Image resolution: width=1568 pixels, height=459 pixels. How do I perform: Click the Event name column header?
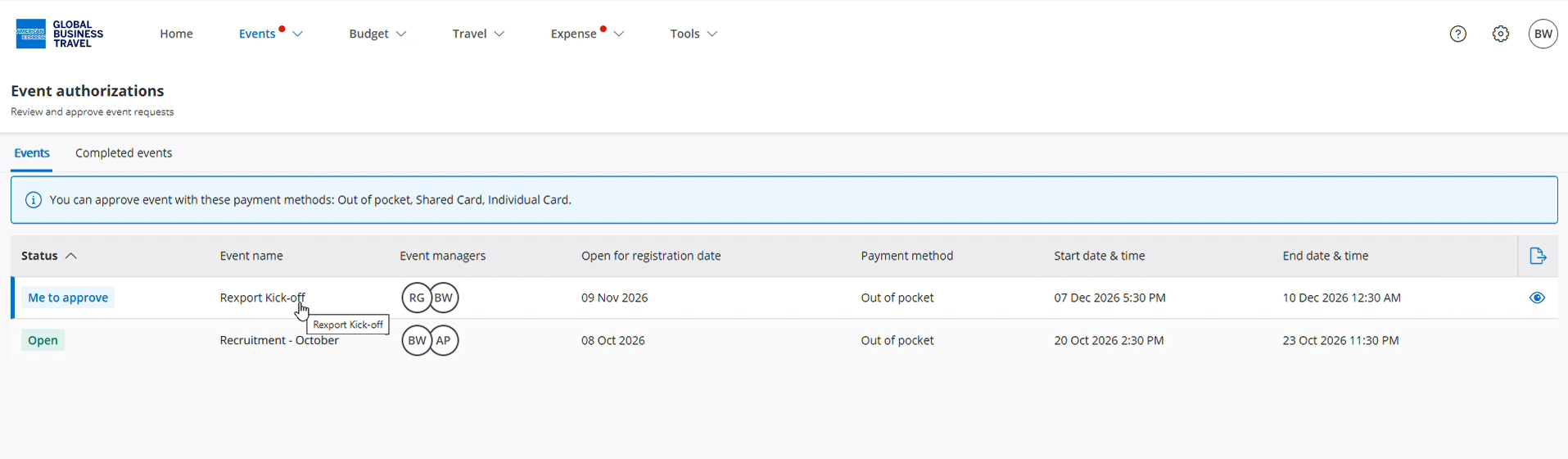[251, 256]
